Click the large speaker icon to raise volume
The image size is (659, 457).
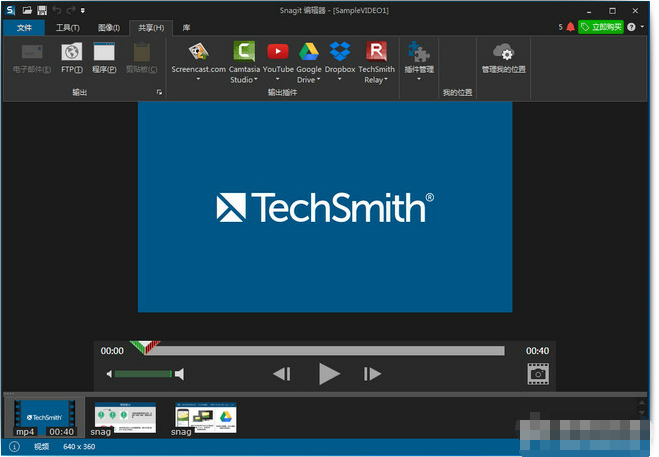click(179, 374)
